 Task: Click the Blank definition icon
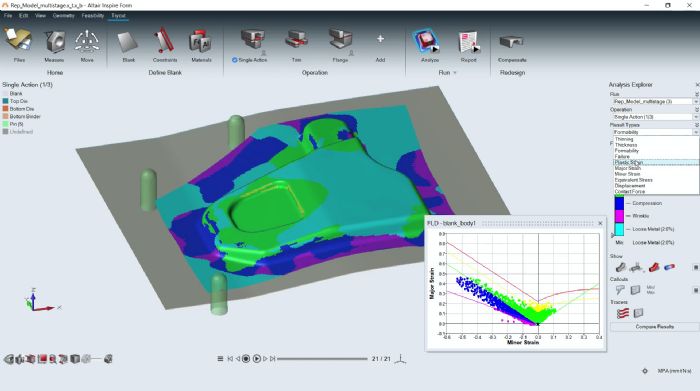129,42
